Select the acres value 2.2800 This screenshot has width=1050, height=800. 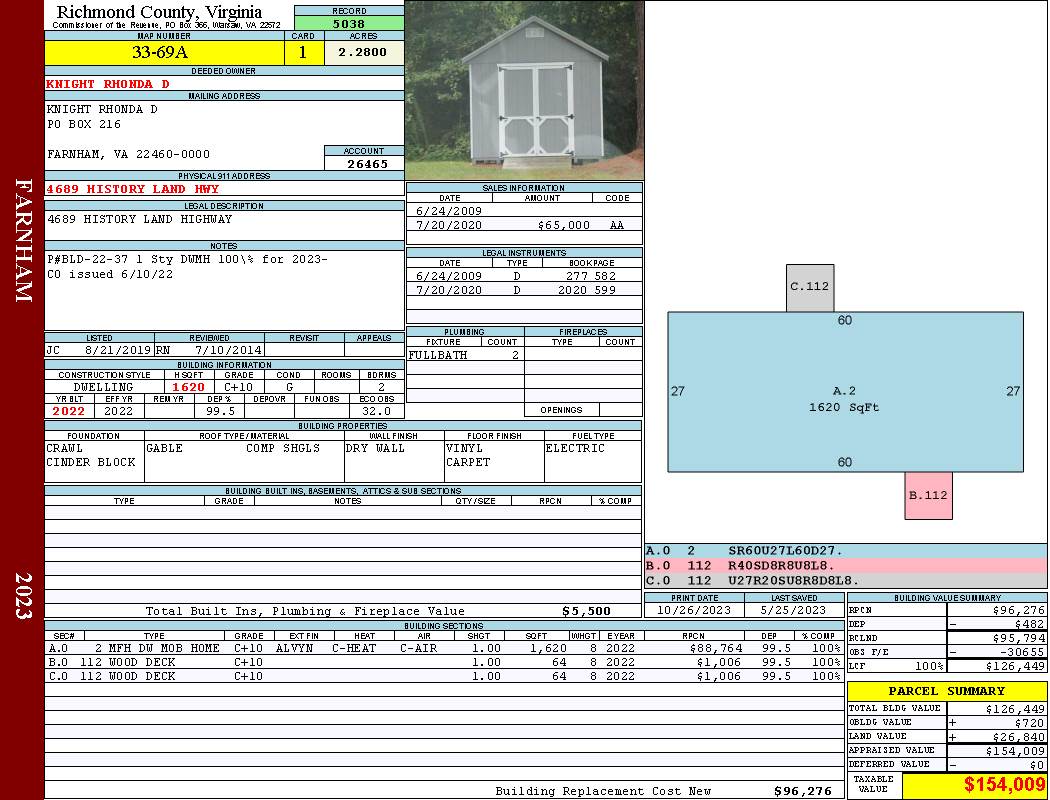tap(364, 52)
